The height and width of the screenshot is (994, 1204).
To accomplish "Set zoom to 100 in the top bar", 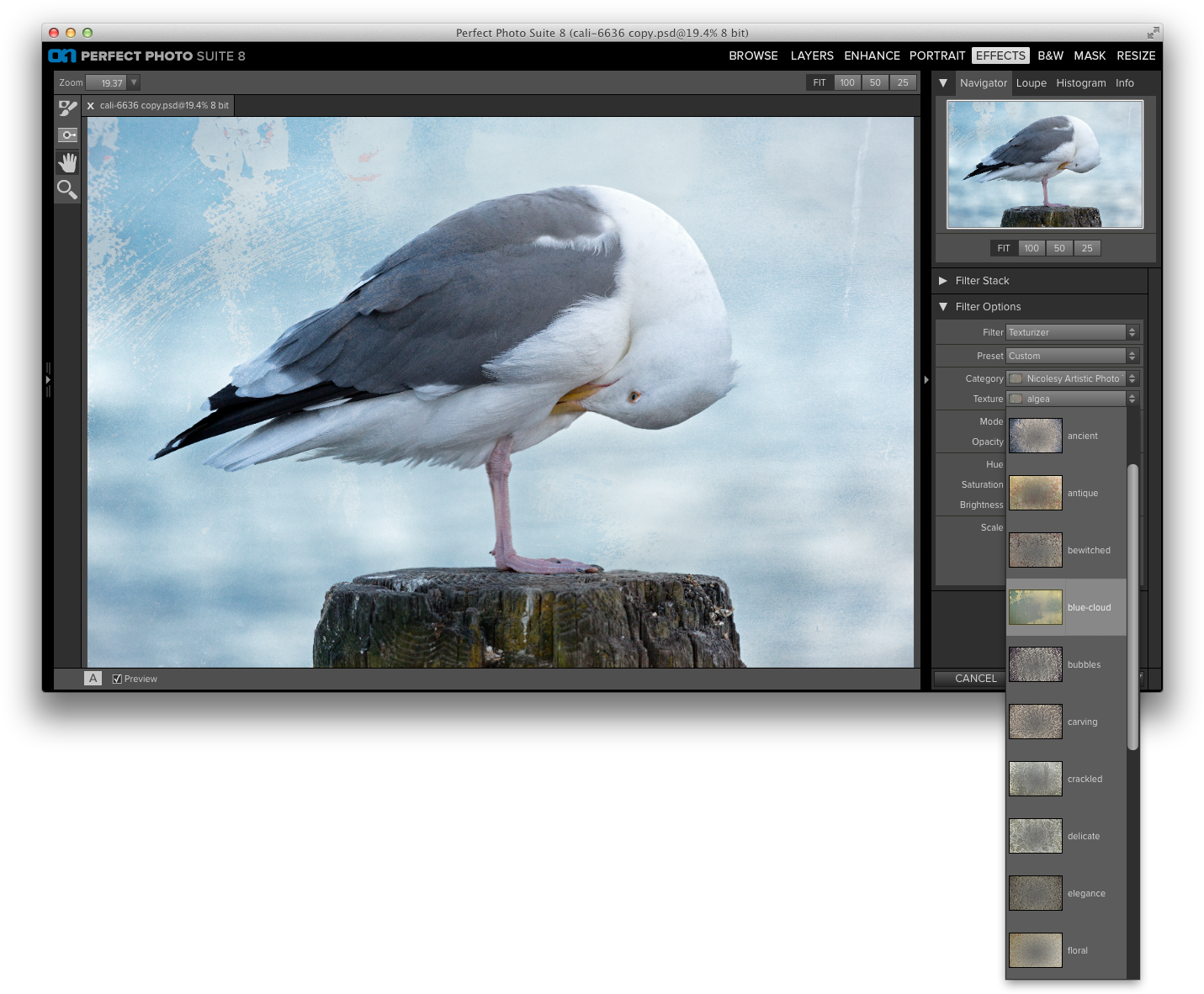I will point(847,82).
